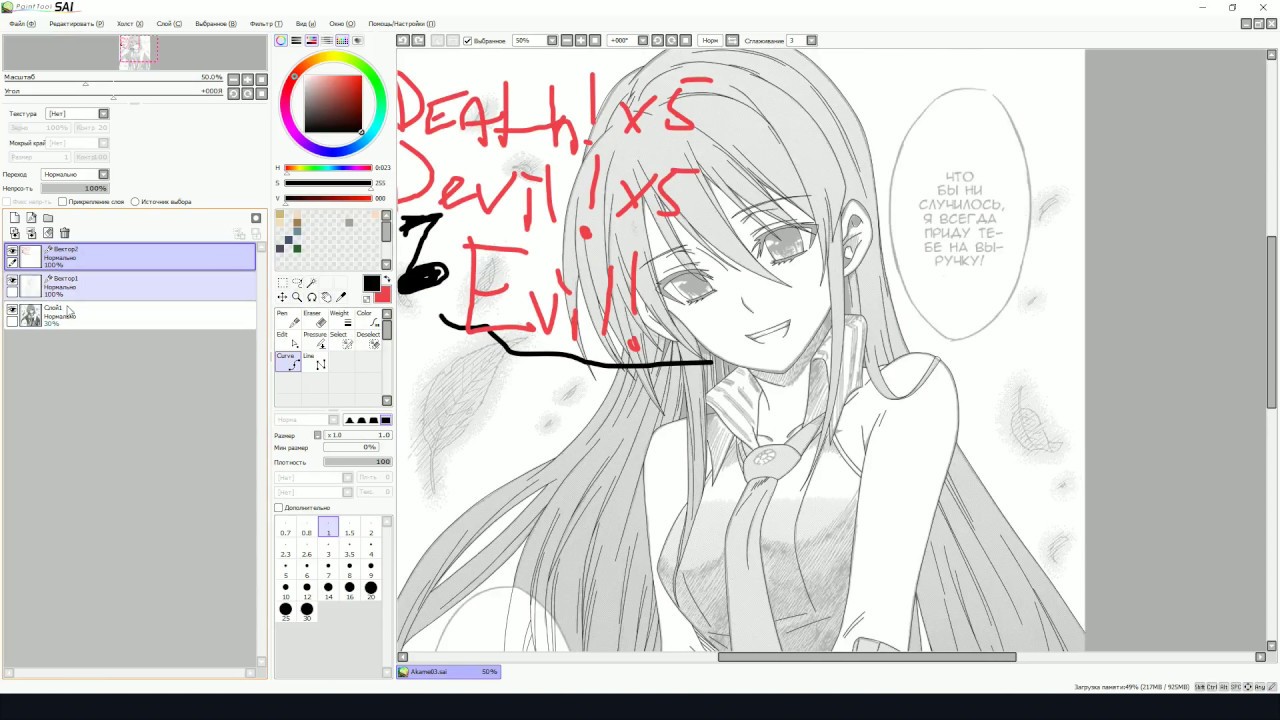Open the Вид menu
Image resolution: width=1280 pixels, height=720 pixels.
(x=305, y=24)
